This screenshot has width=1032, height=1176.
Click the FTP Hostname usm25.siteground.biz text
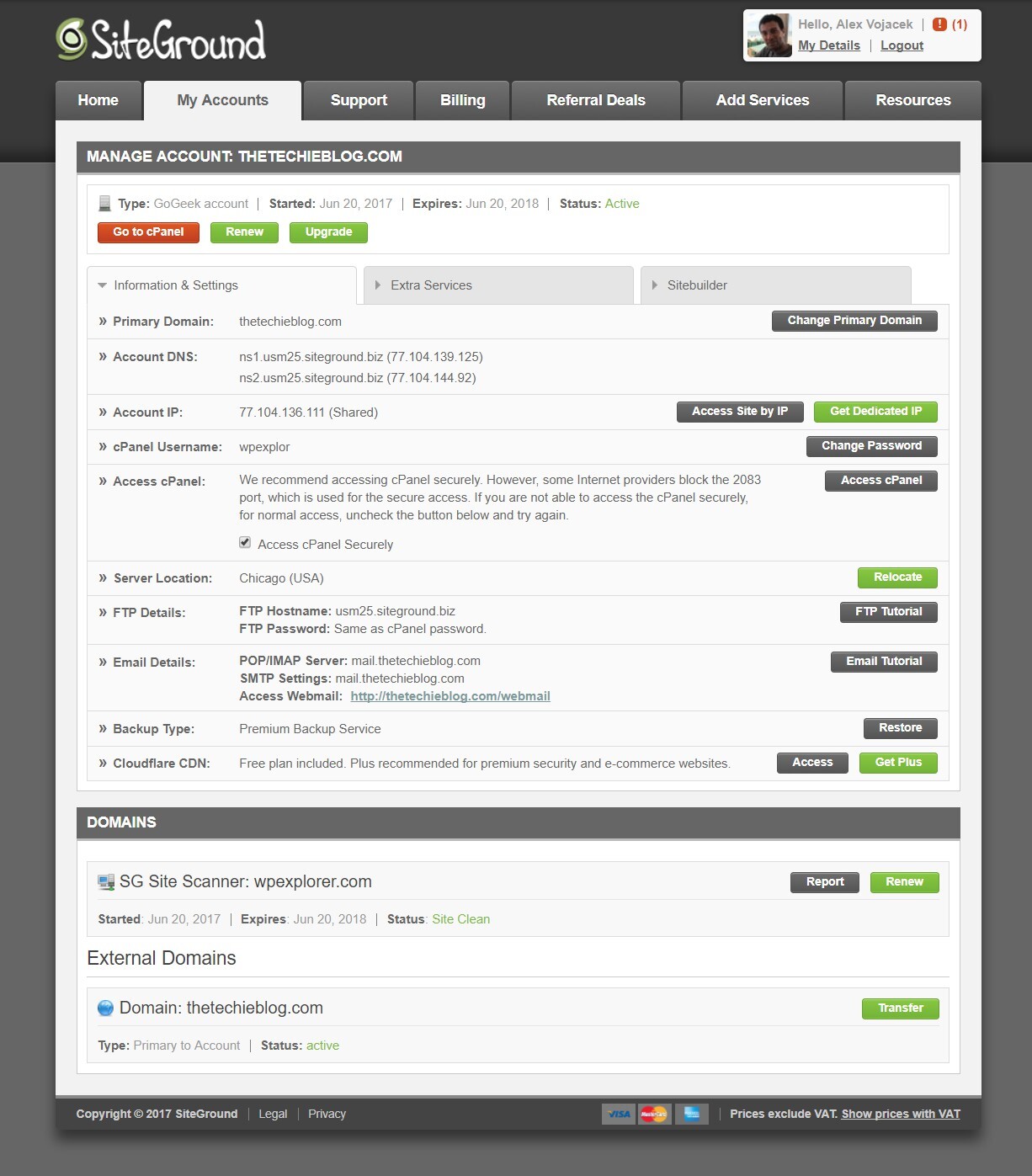coord(395,611)
